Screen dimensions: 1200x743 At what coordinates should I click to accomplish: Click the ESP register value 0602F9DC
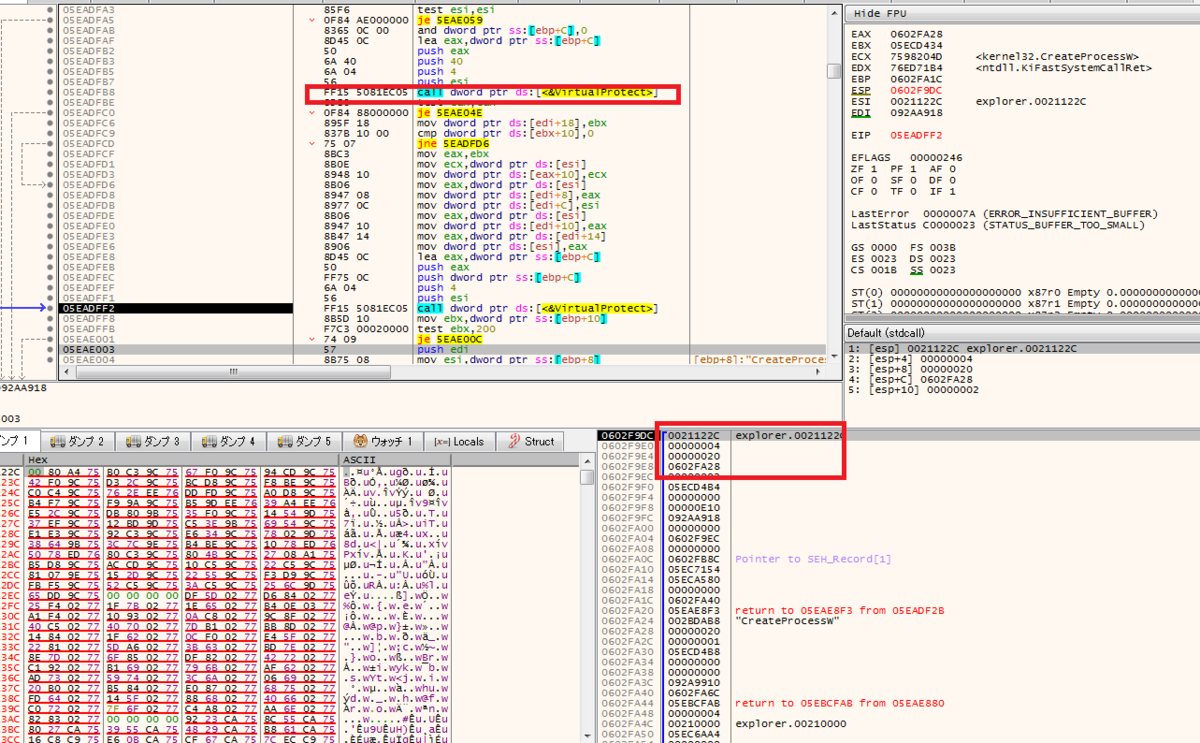point(914,88)
